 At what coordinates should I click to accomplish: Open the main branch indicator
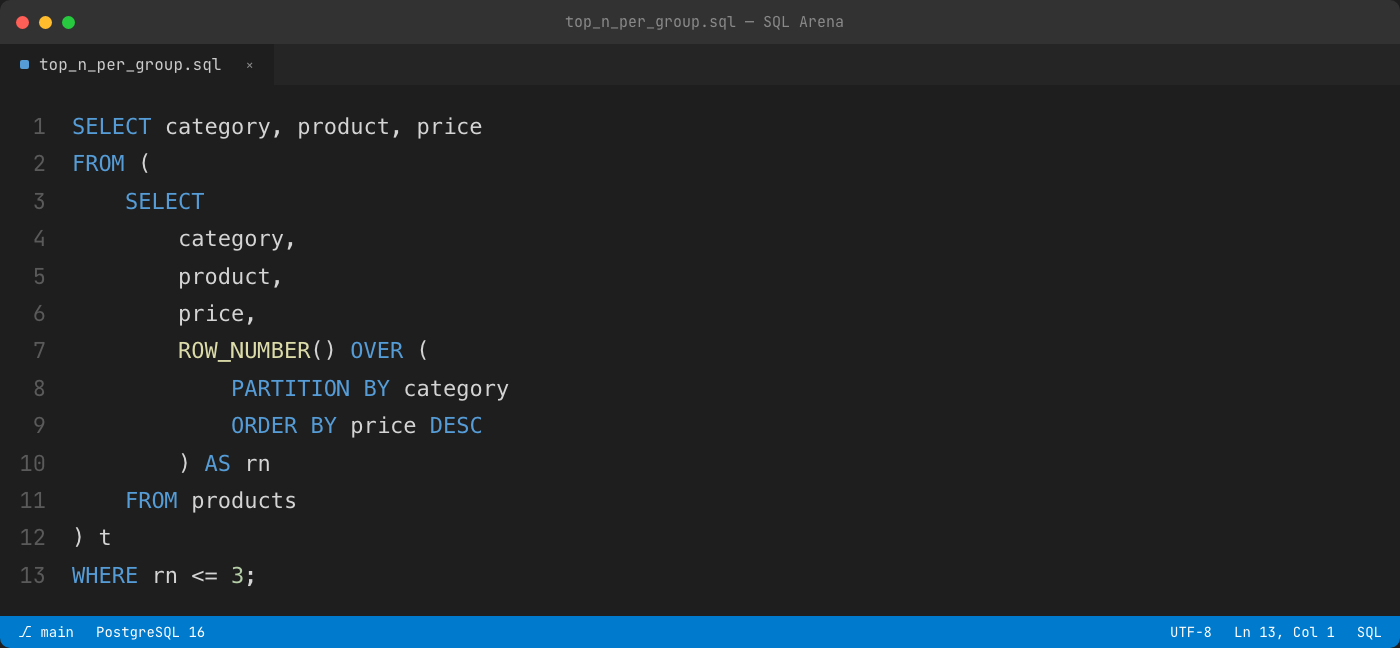(x=46, y=632)
